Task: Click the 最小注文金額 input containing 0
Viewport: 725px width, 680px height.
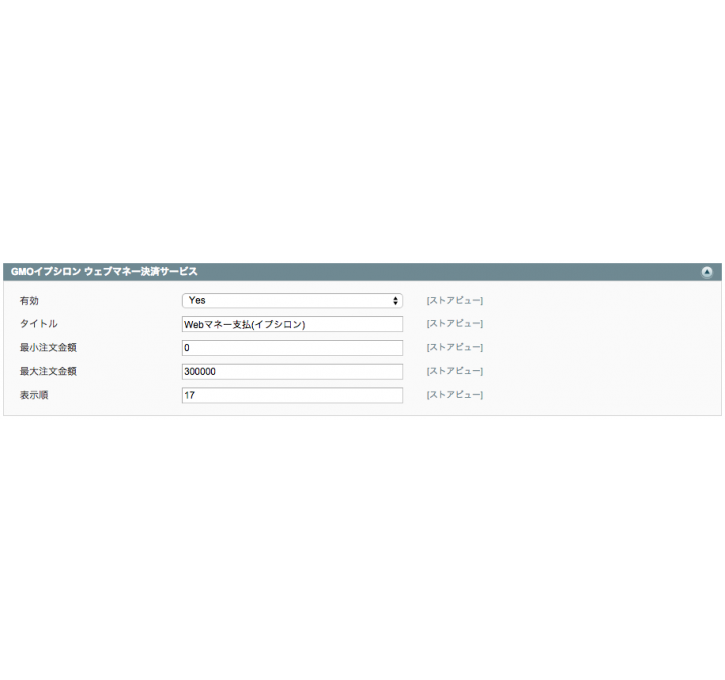Action: (292, 348)
